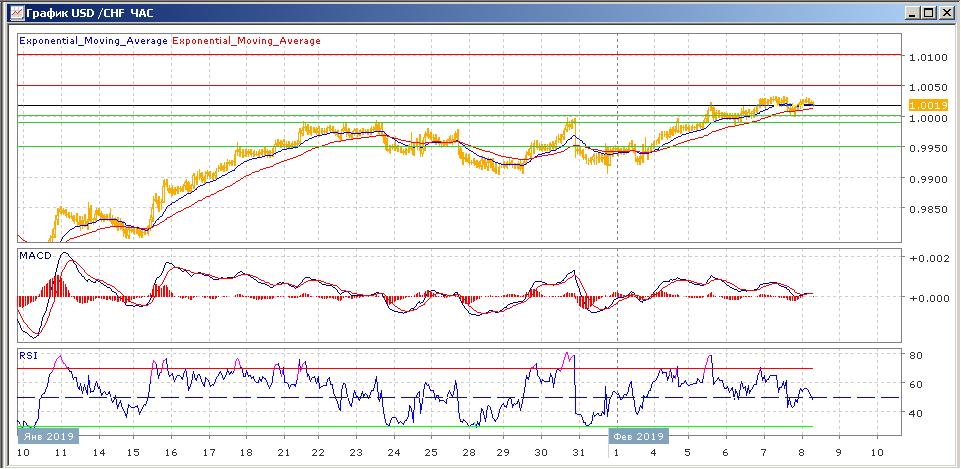Click the orange current price tag 1.0019
Viewport: 961px width, 469px height.
tap(928, 105)
